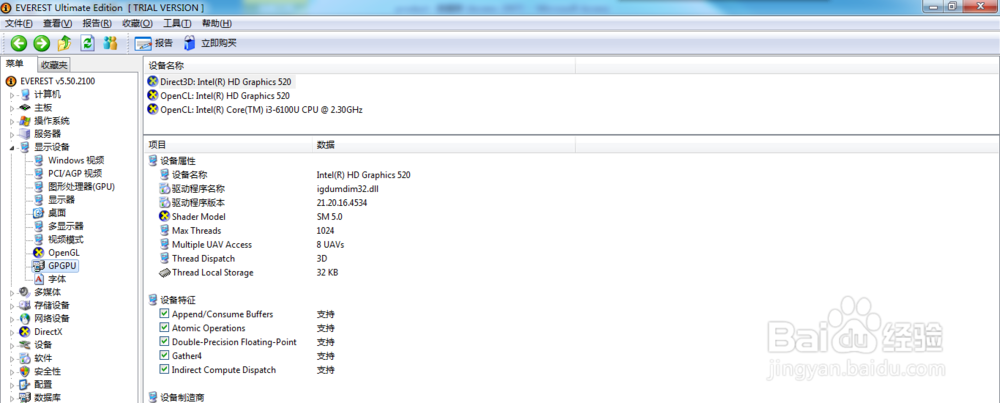Select the GPGPU icon in tree
This screenshot has height=403, width=1000.
39,266
